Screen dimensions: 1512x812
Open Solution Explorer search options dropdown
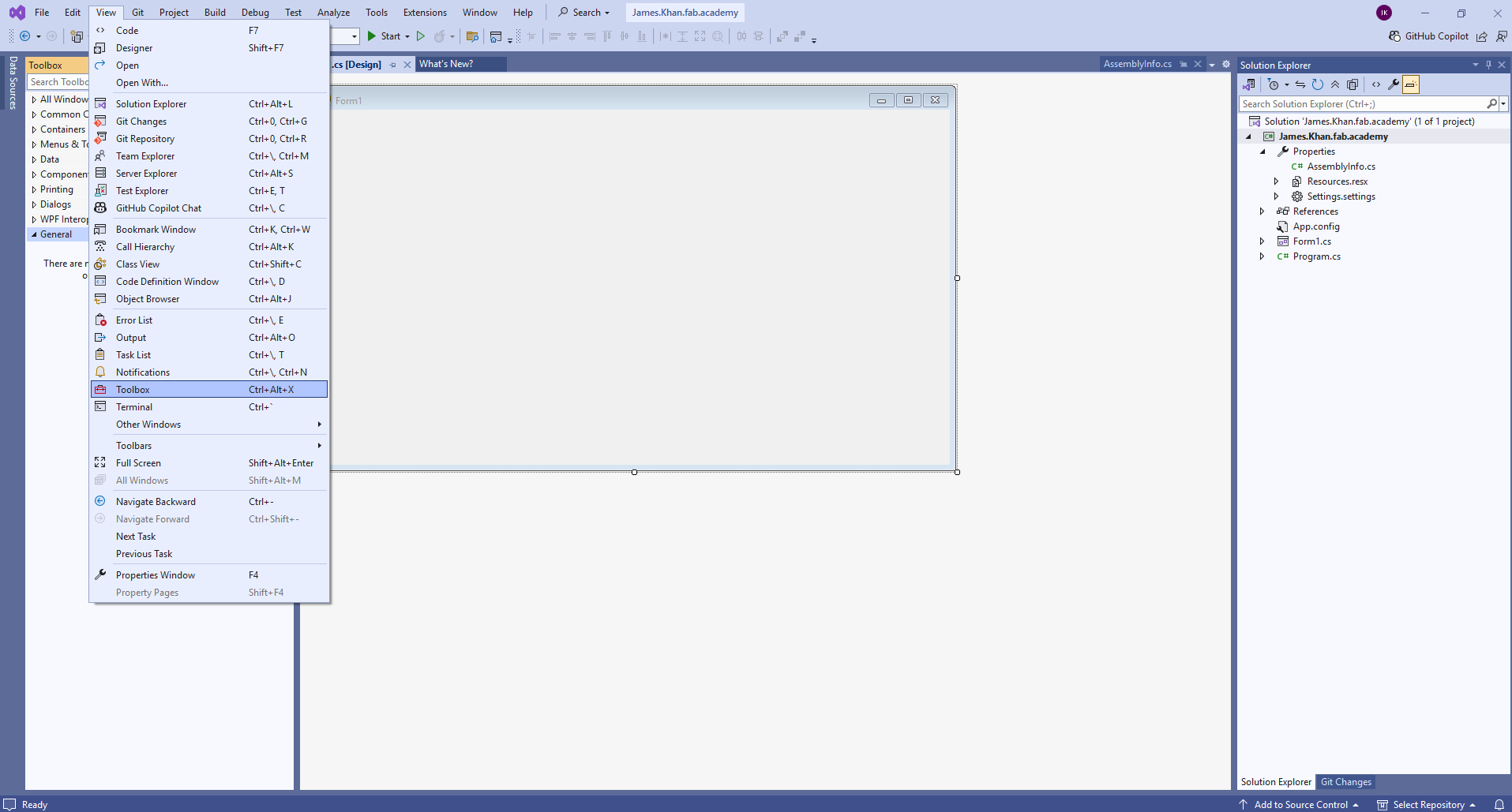[1503, 104]
